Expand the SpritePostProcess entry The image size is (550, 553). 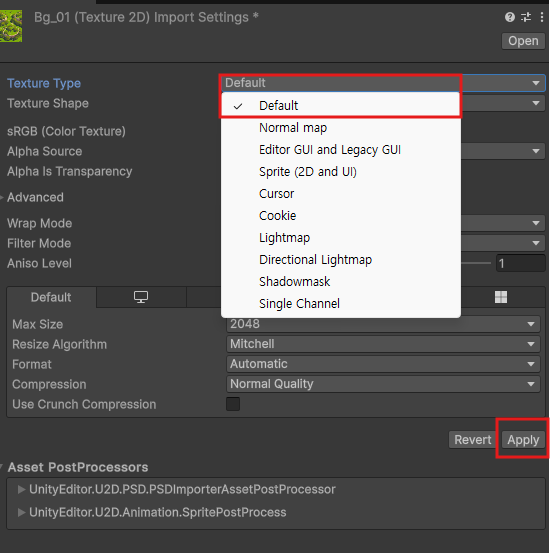coord(22,512)
